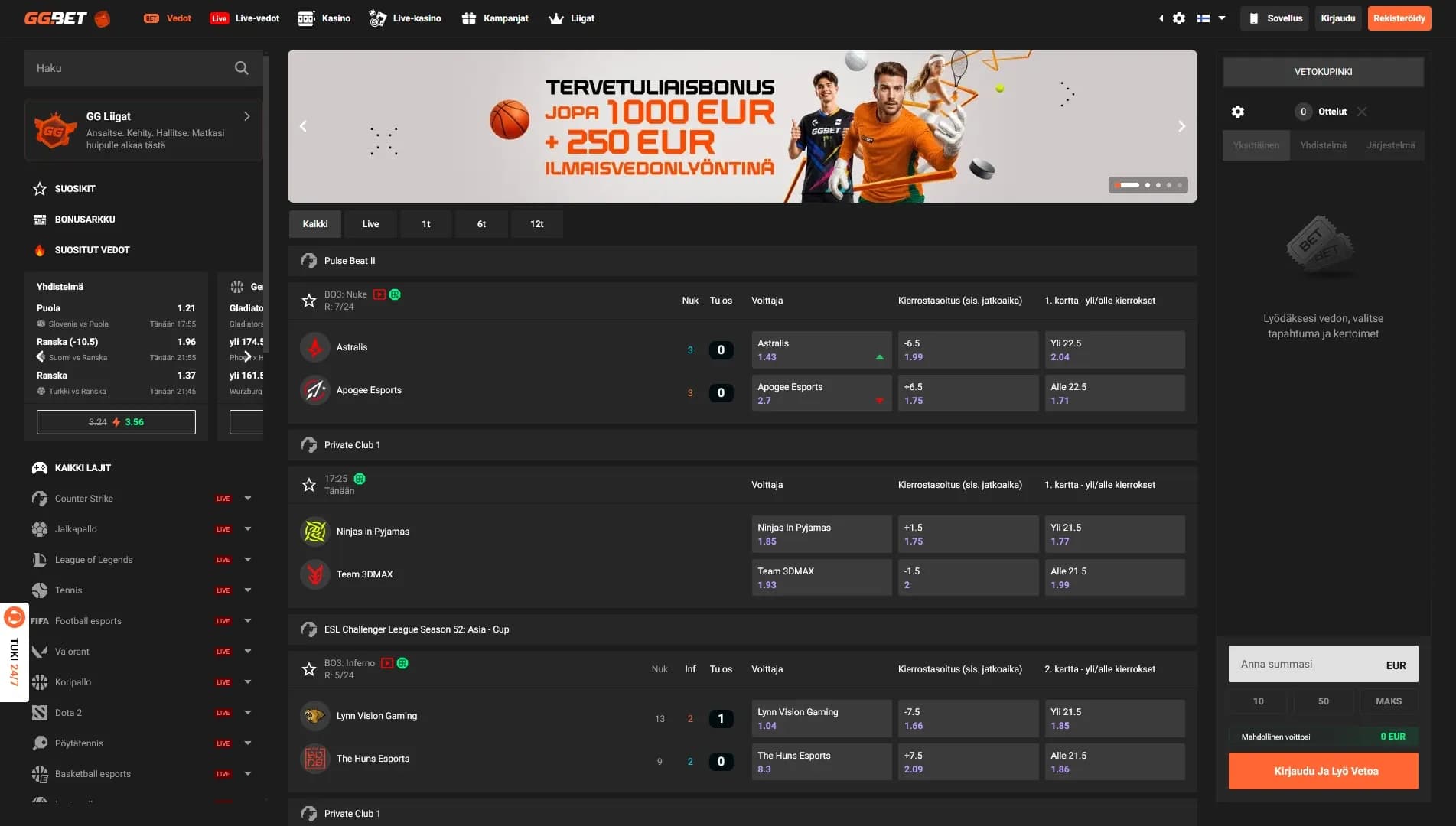Image resolution: width=1456 pixels, height=826 pixels.
Task: Click the Kirjaudu button
Action: coord(1338,18)
